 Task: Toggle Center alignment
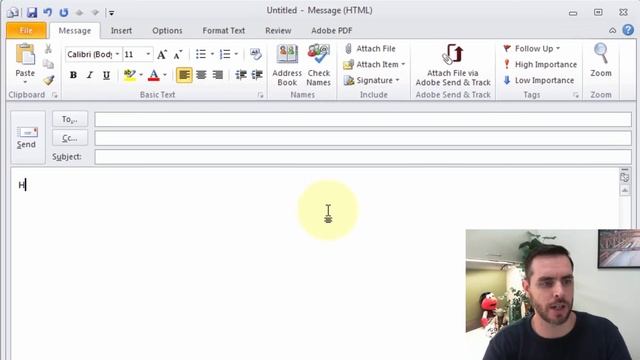(201, 75)
